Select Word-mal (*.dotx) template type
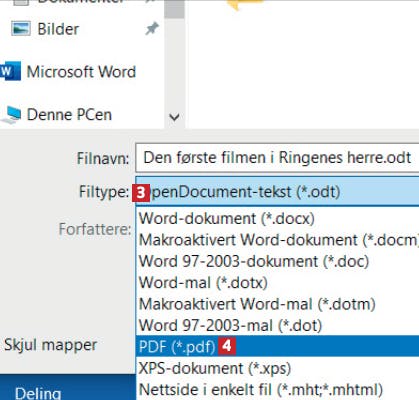The image size is (419, 400). (x=277, y=283)
